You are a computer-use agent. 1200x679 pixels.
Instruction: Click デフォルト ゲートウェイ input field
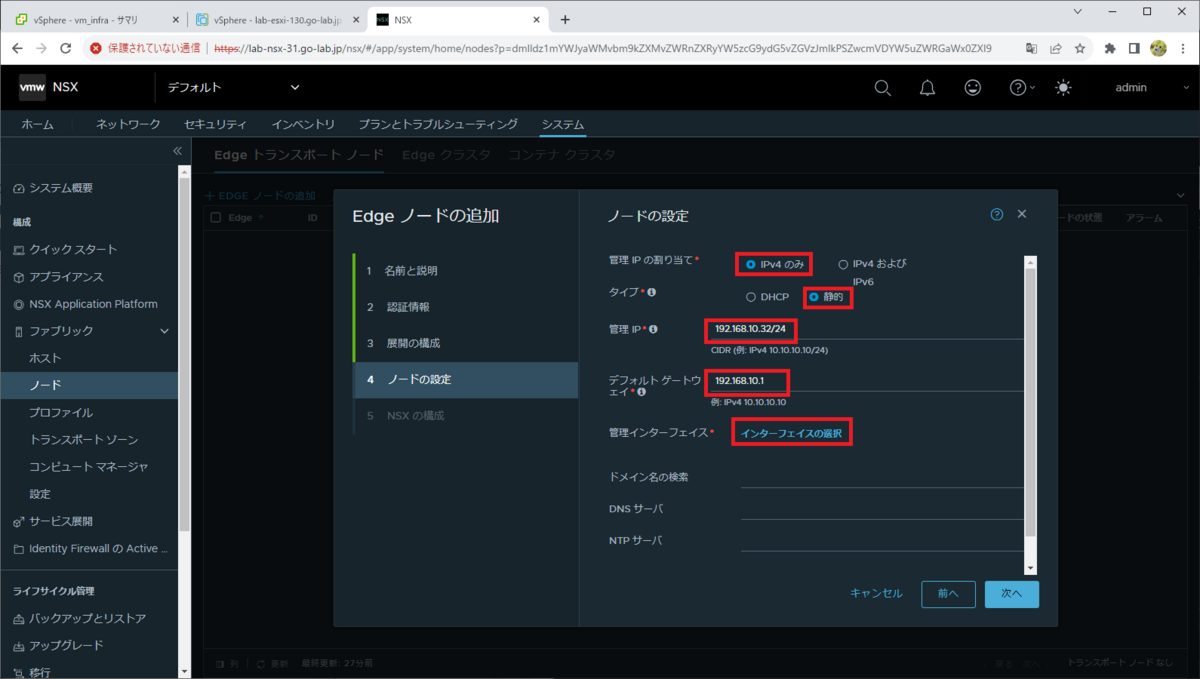click(x=867, y=381)
